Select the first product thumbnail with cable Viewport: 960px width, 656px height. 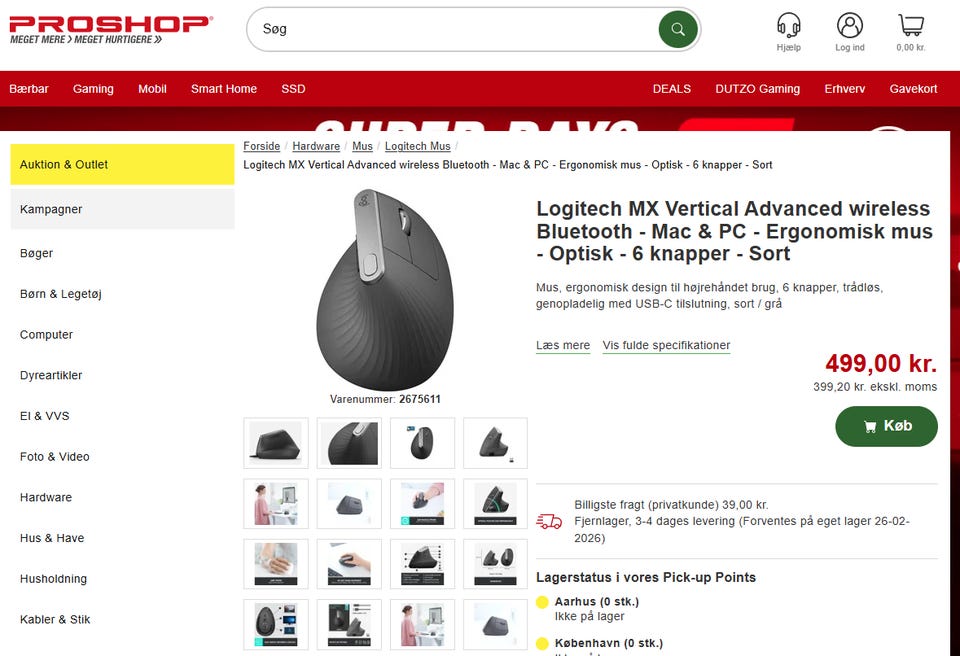(276, 443)
